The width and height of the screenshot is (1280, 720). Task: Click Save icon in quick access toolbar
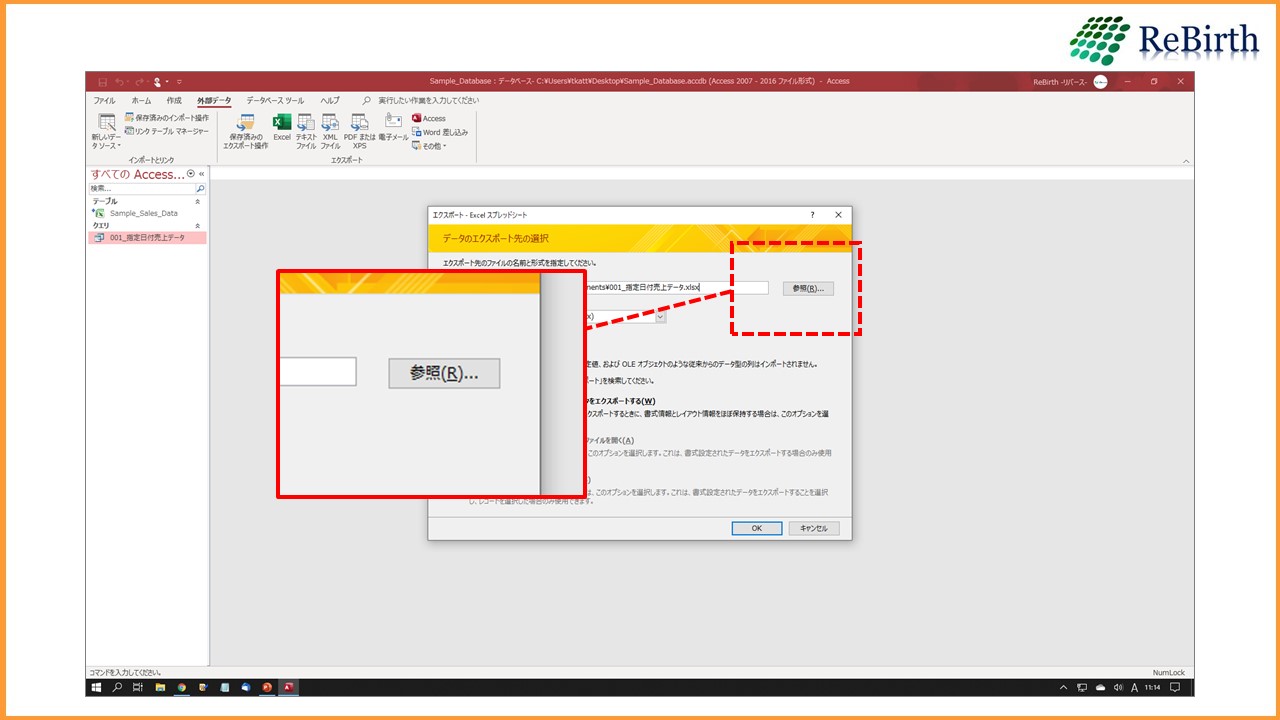click(x=102, y=81)
